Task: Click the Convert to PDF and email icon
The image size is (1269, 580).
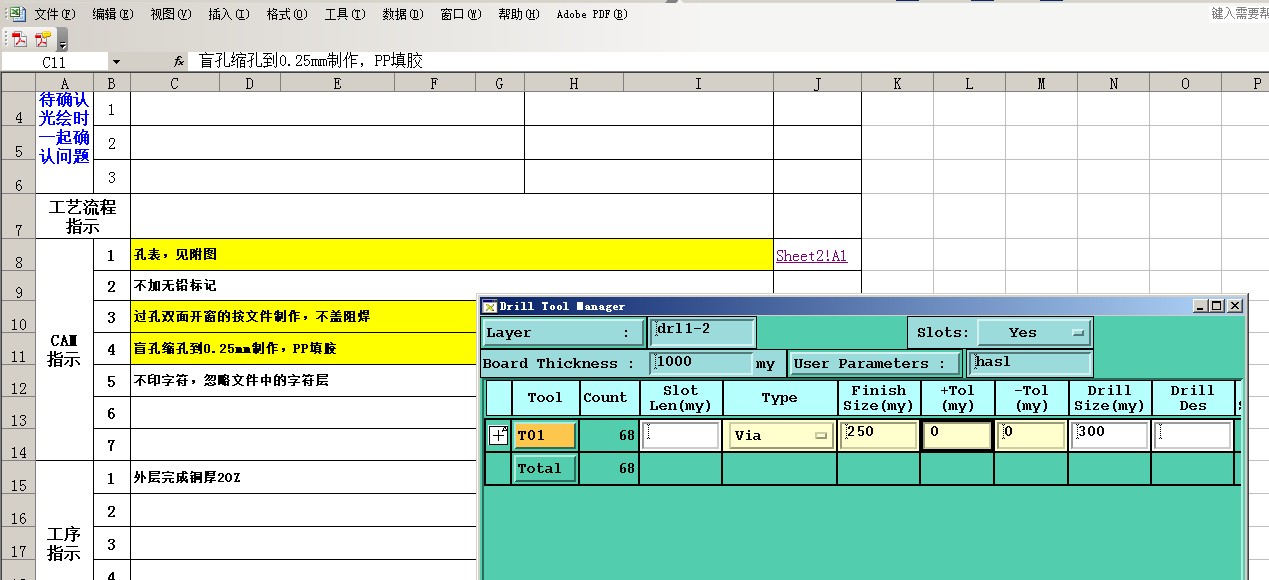Action: tap(42, 39)
